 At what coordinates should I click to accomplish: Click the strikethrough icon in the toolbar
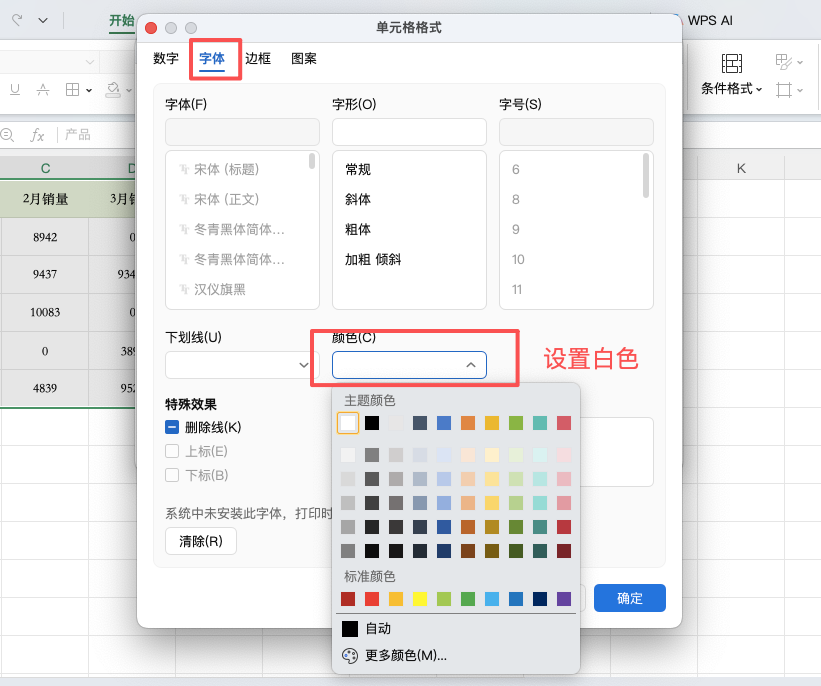42,90
